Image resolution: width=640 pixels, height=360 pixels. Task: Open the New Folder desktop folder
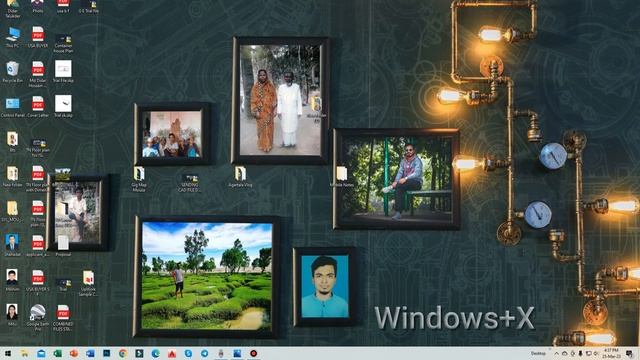point(12,176)
